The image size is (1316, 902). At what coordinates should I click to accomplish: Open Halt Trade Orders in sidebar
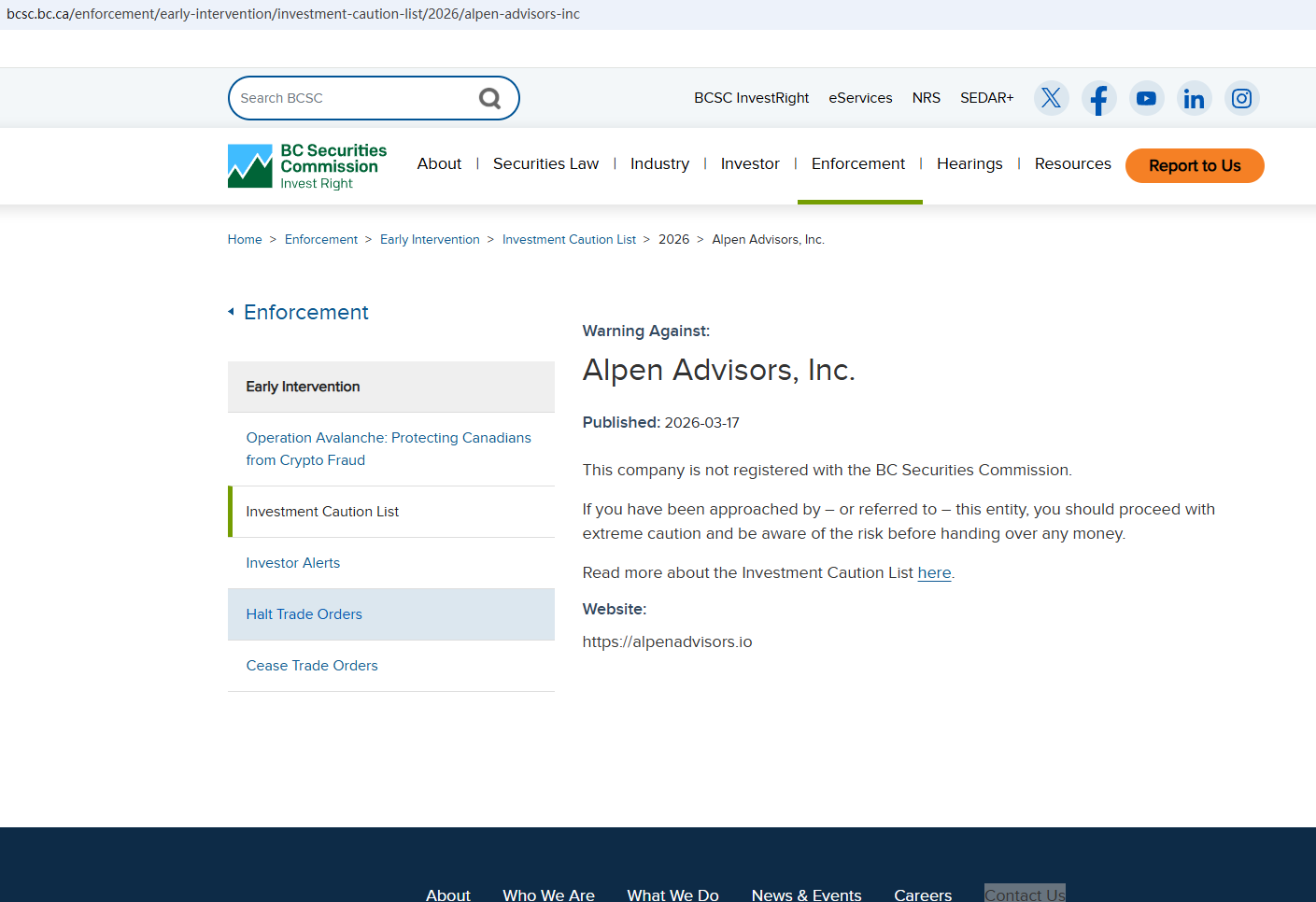coord(391,614)
